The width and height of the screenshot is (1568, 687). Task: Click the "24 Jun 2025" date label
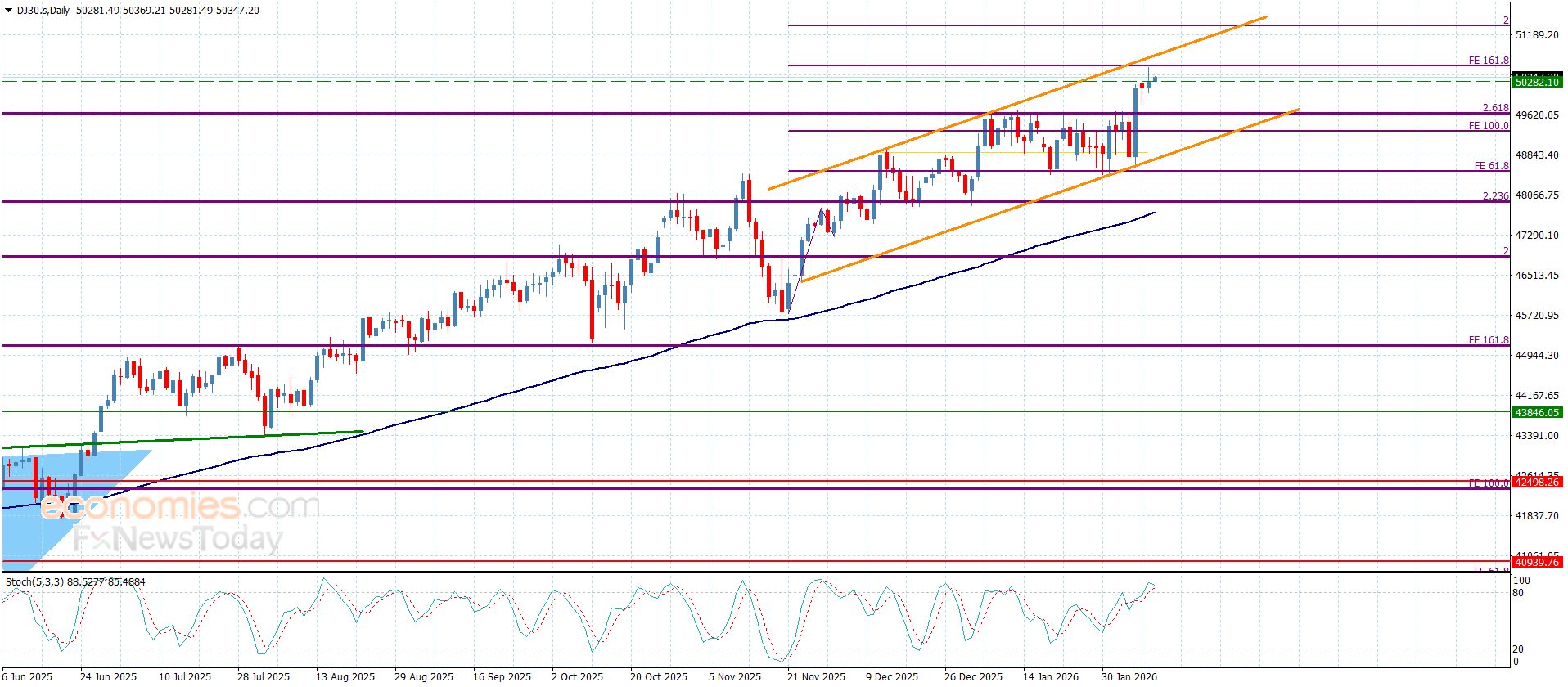109,677
